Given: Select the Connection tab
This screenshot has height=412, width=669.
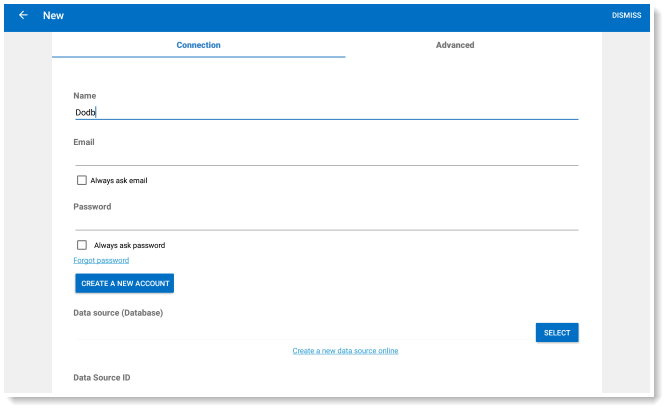Looking at the screenshot, I should pyautogui.click(x=198, y=45).
